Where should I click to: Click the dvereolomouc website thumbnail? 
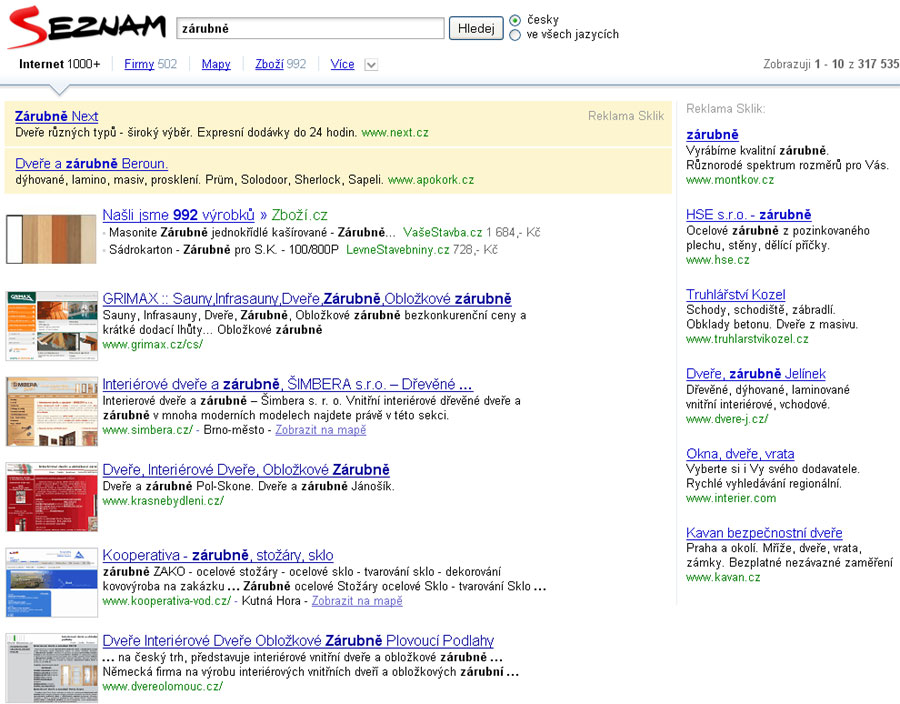(52, 668)
